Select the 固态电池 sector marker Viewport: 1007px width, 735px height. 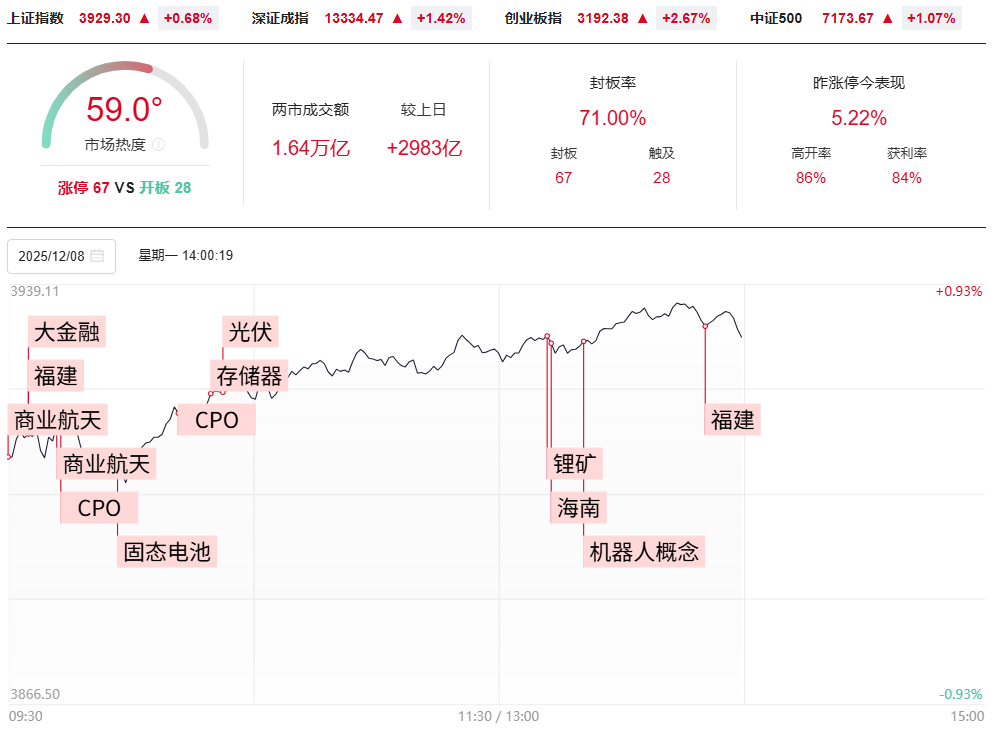(x=167, y=551)
